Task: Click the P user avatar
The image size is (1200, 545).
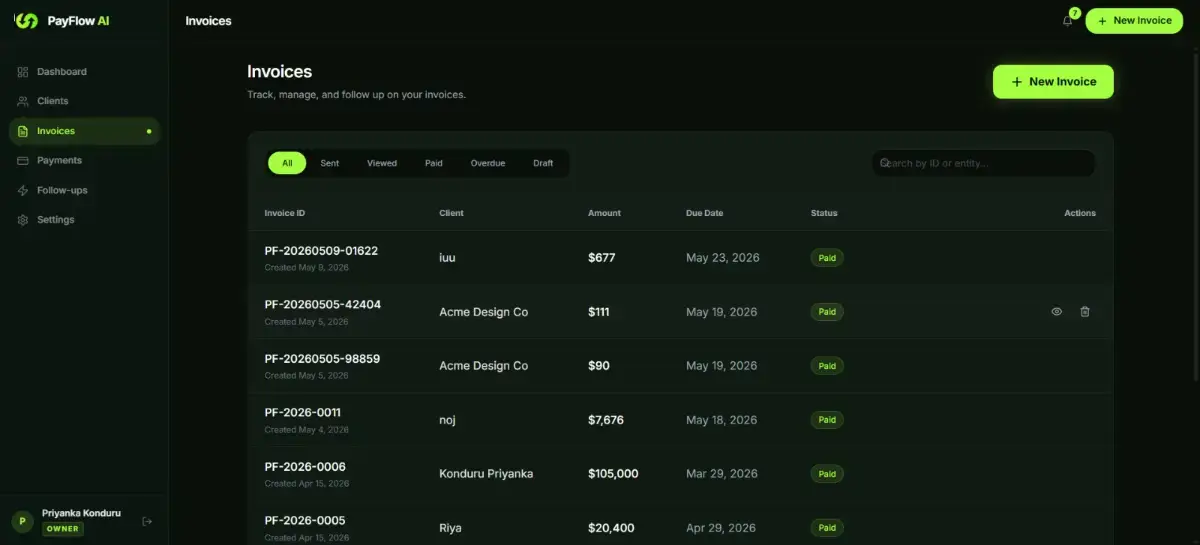Action: (23, 521)
